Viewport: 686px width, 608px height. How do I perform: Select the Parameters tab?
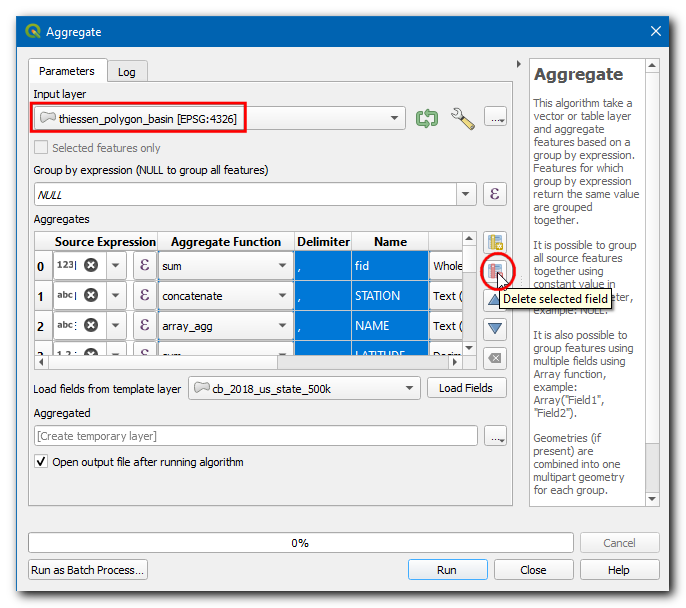pyautogui.click(x=67, y=72)
